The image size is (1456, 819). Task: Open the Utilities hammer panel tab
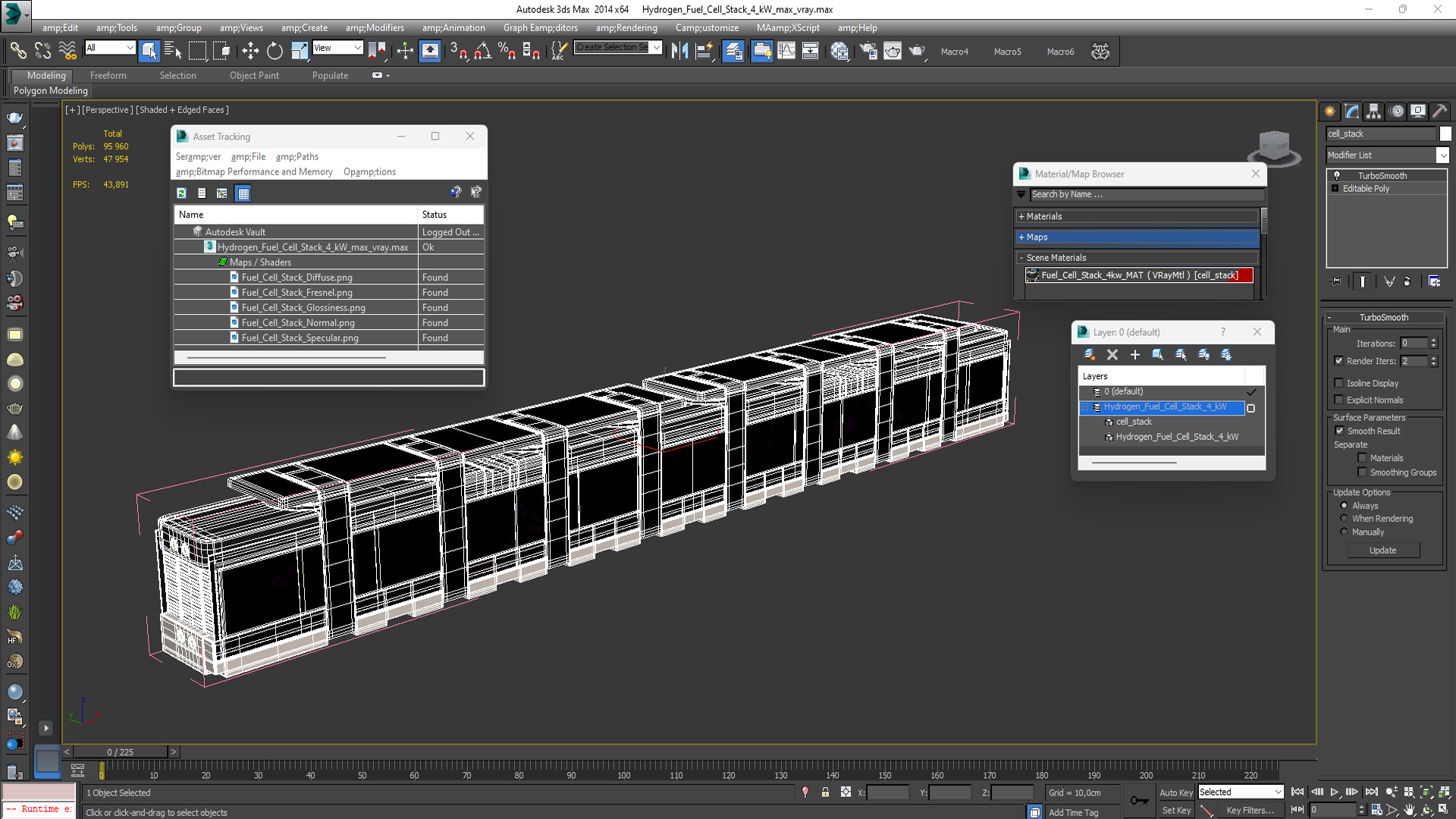point(1440,111)
